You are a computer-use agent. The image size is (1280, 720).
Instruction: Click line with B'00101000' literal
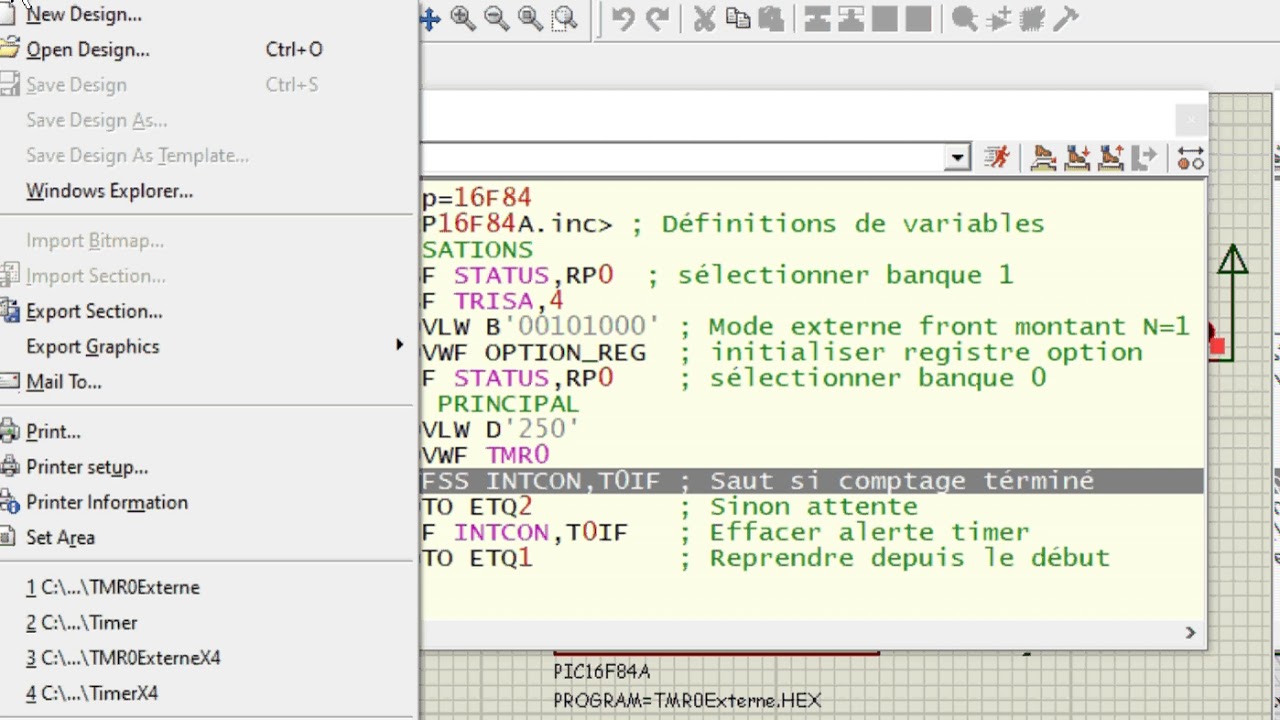806,327
